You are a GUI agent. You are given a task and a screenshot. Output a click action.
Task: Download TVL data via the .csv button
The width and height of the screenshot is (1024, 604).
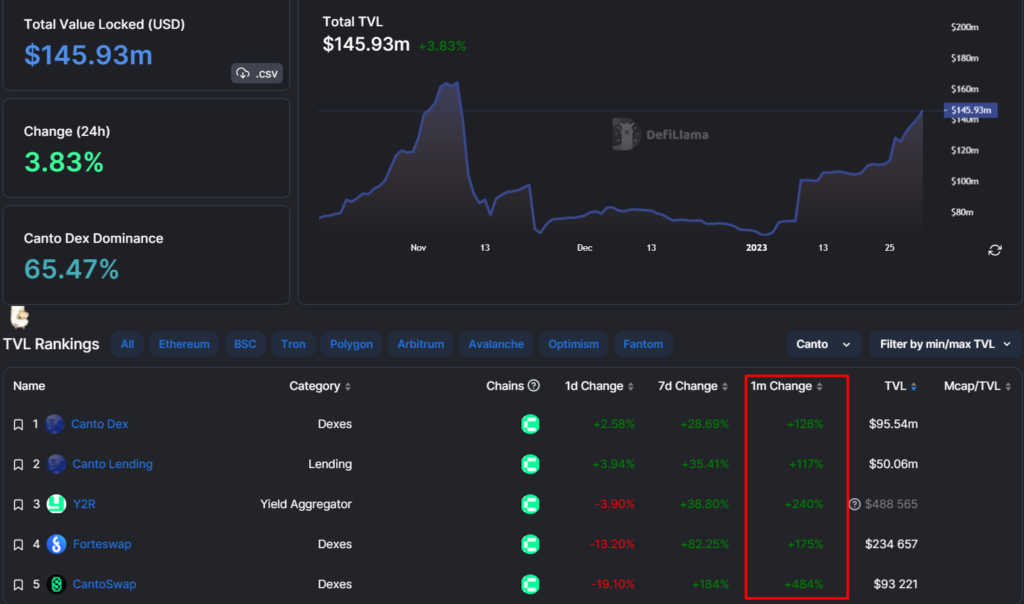click(x=257, y=73)
